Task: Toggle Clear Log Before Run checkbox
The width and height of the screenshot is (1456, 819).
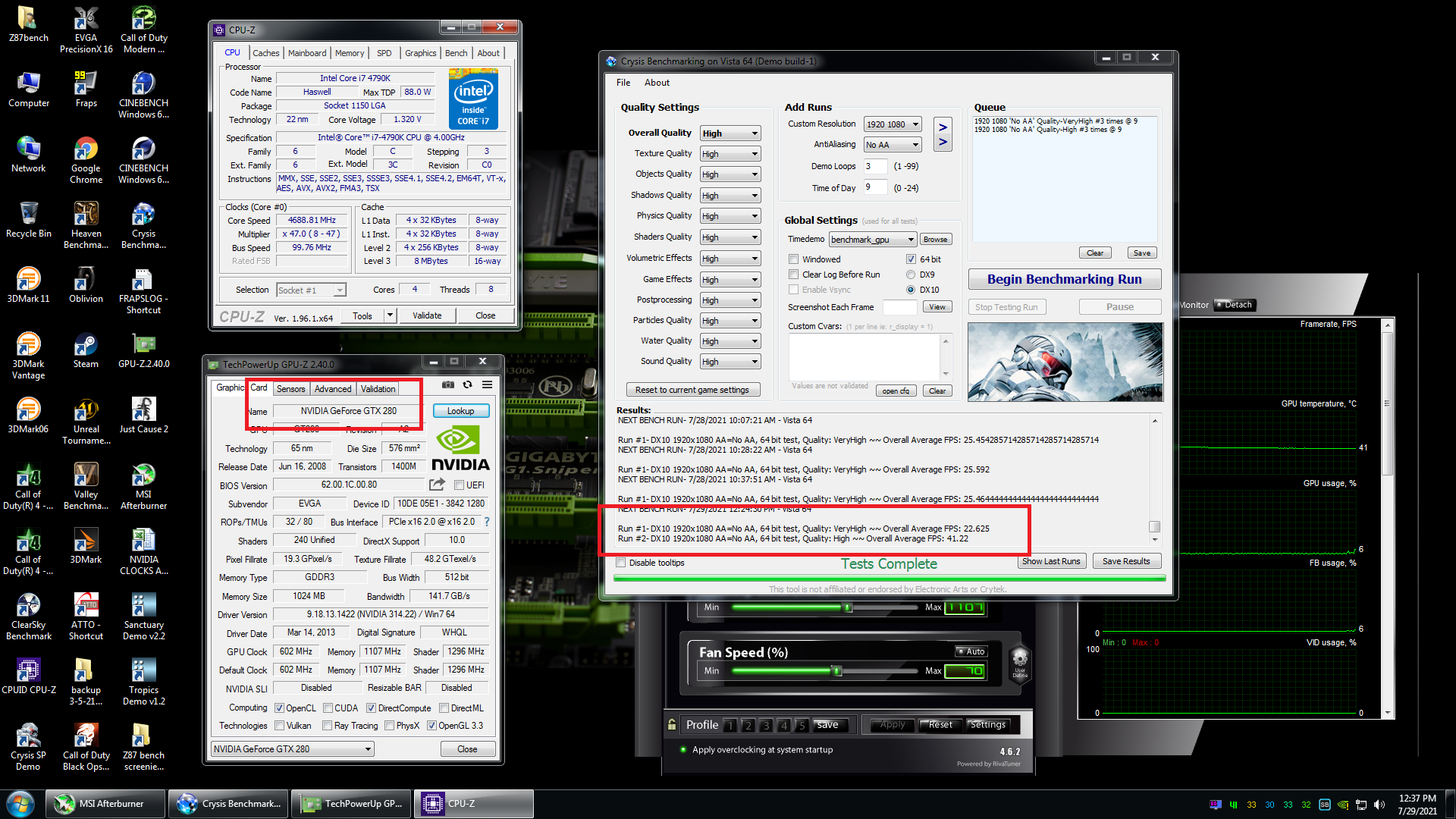Action: [x=793, y=275]
